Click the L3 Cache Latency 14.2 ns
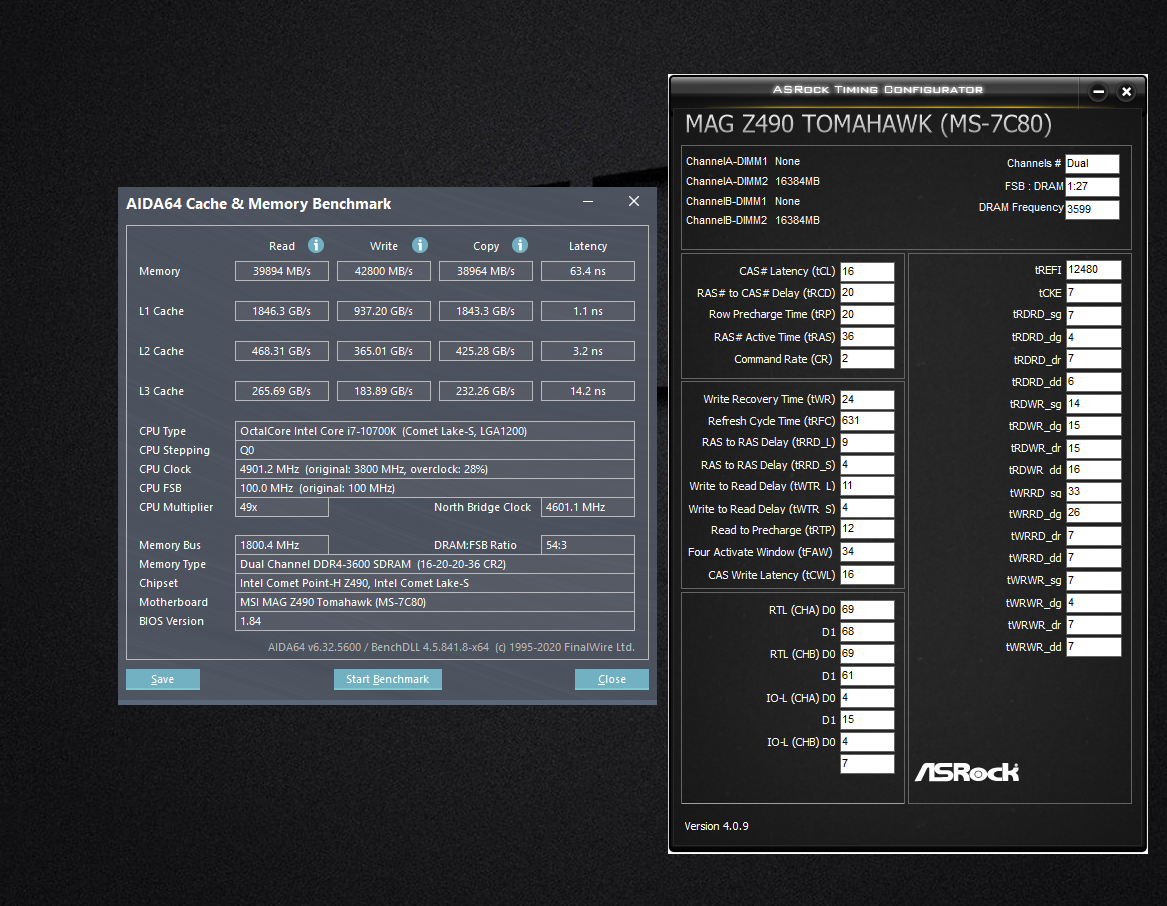This screenshot has width=1167, height=906. coord(588,391)
